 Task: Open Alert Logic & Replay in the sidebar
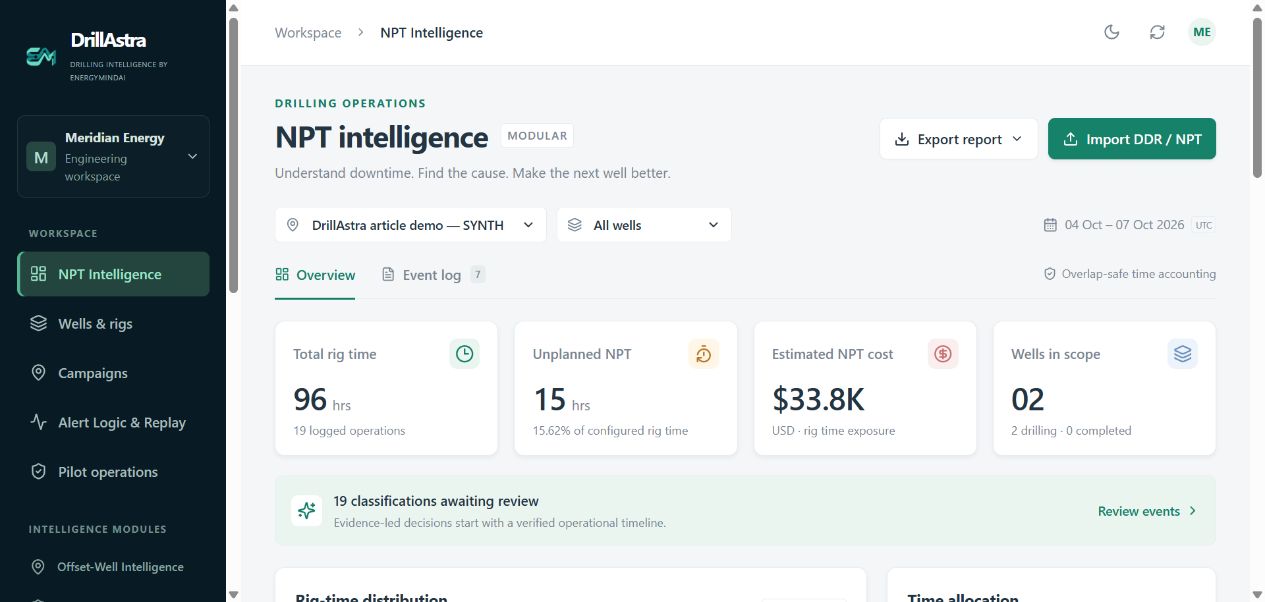click(113, 422)
